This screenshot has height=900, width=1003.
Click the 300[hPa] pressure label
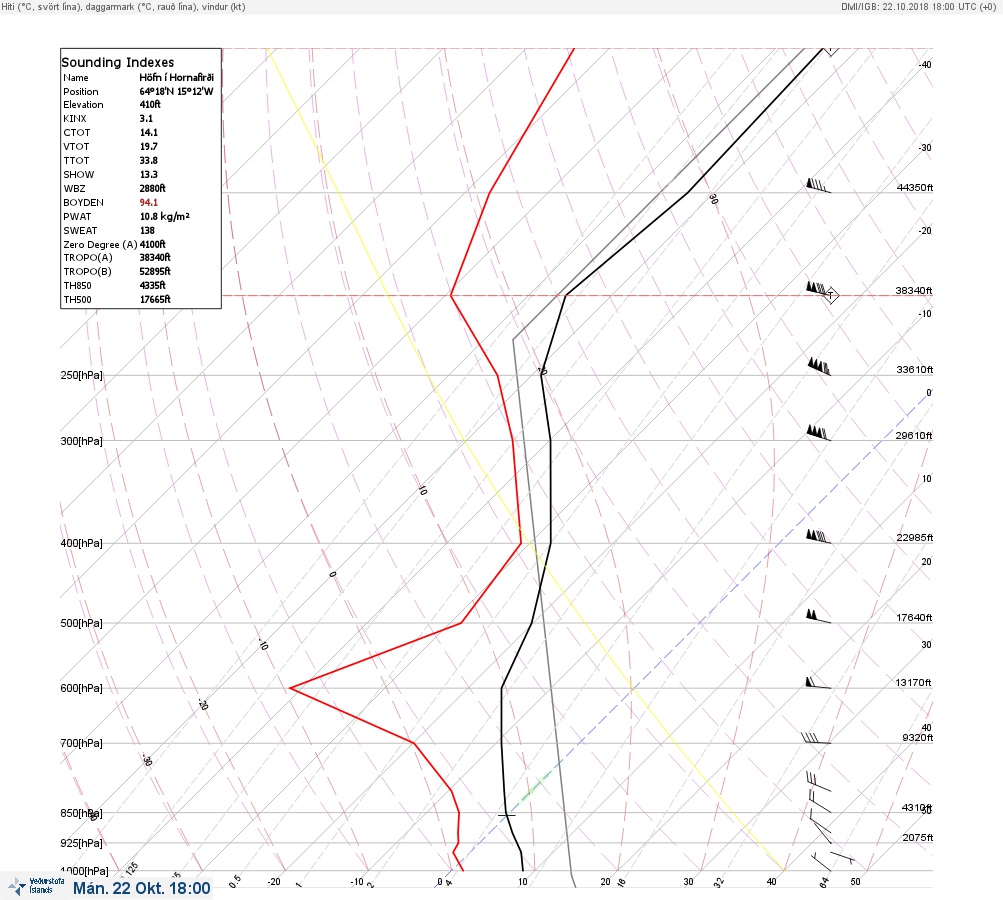pyautogui.click(x=81, y=441)
